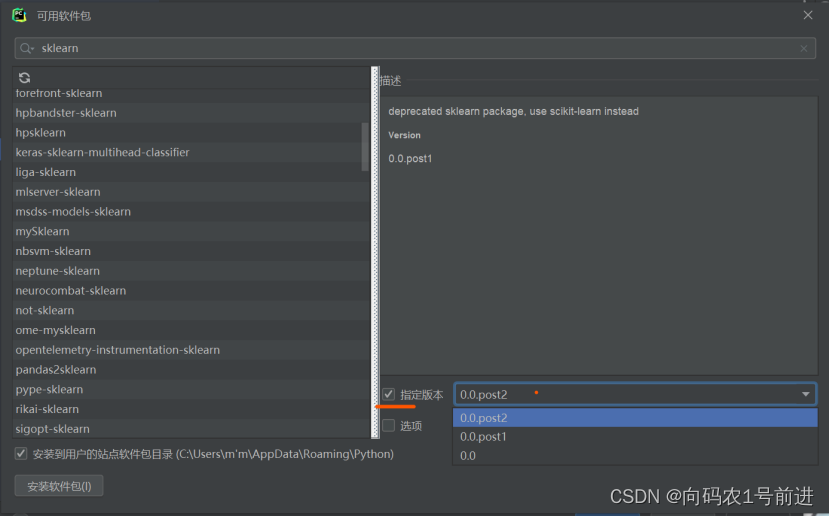This screenshot has height=516, width=830.
Task: Select pandas2sklearn package
Action: pyautogui.click(x=191, y=369)
